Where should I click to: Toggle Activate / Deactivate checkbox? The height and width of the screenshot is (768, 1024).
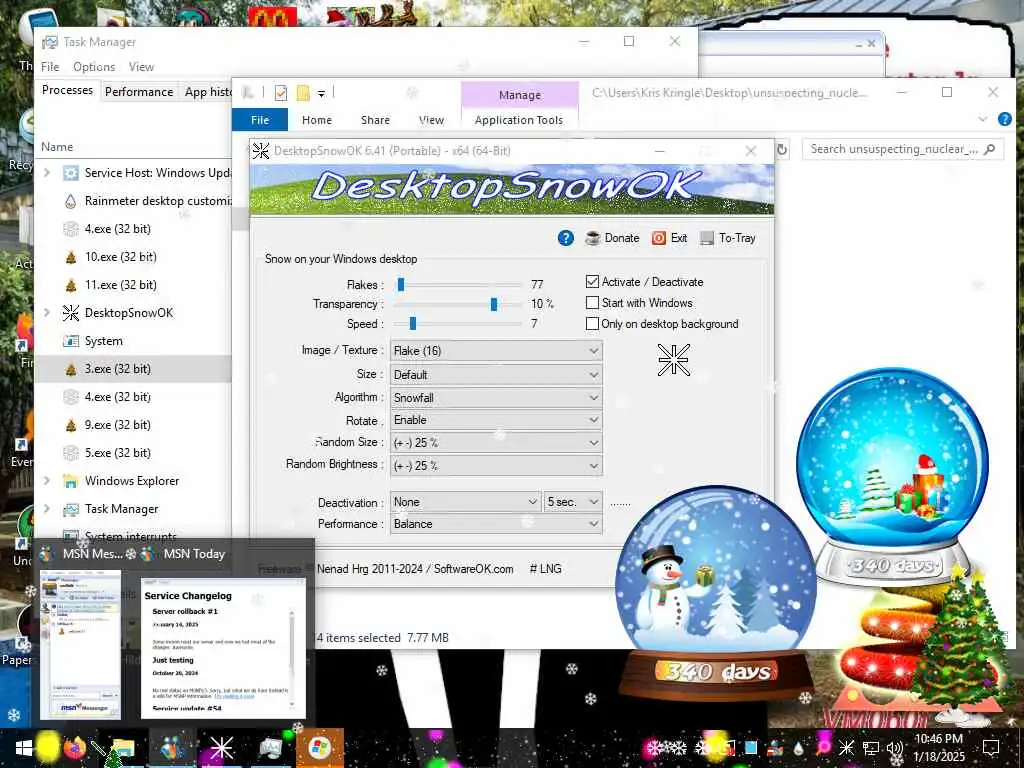pos(592,281)
